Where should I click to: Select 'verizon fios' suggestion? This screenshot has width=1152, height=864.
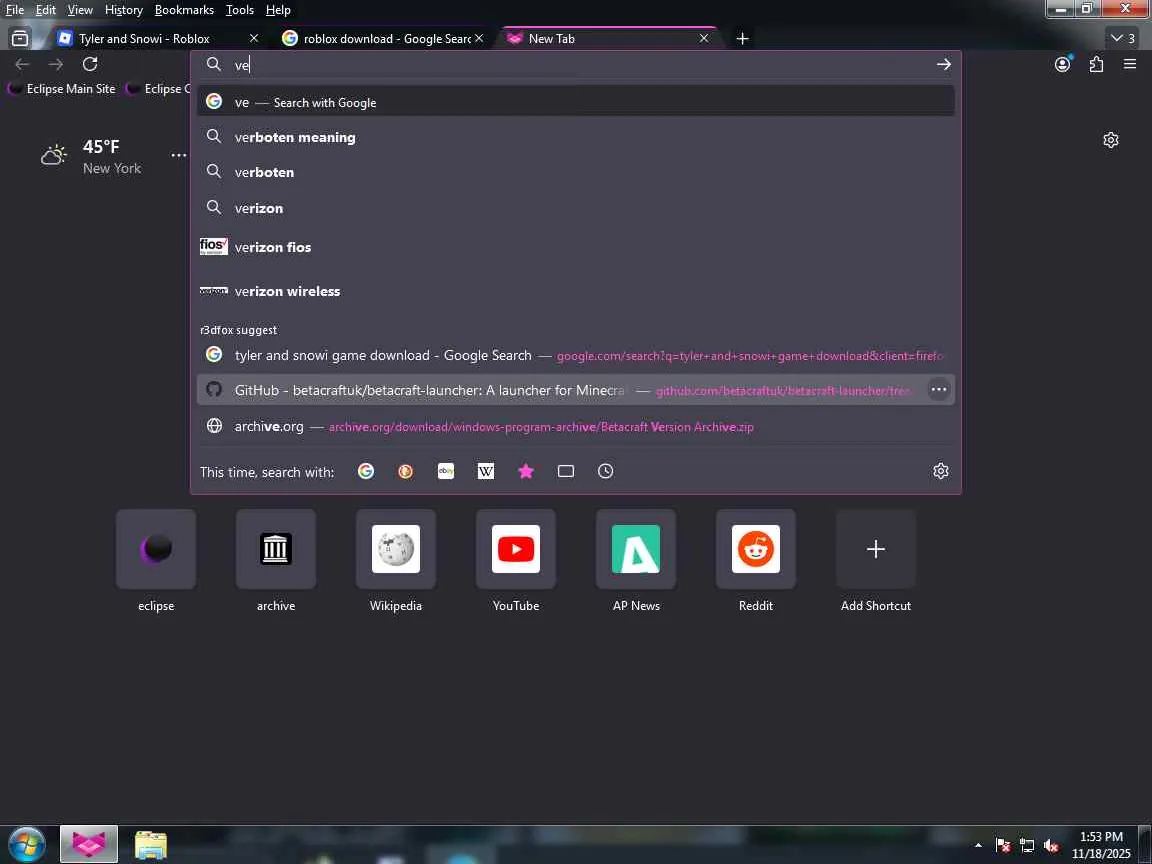click(x=576, y=247)
